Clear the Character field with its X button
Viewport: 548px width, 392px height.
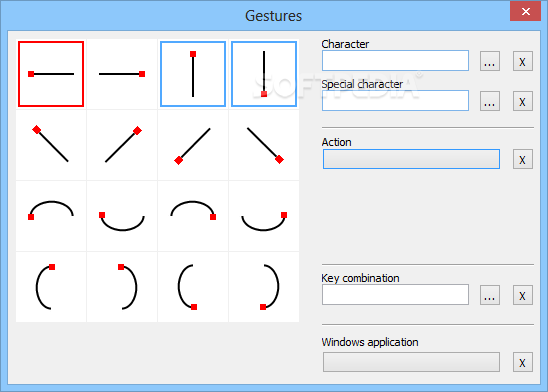click(x=523, y=61)
